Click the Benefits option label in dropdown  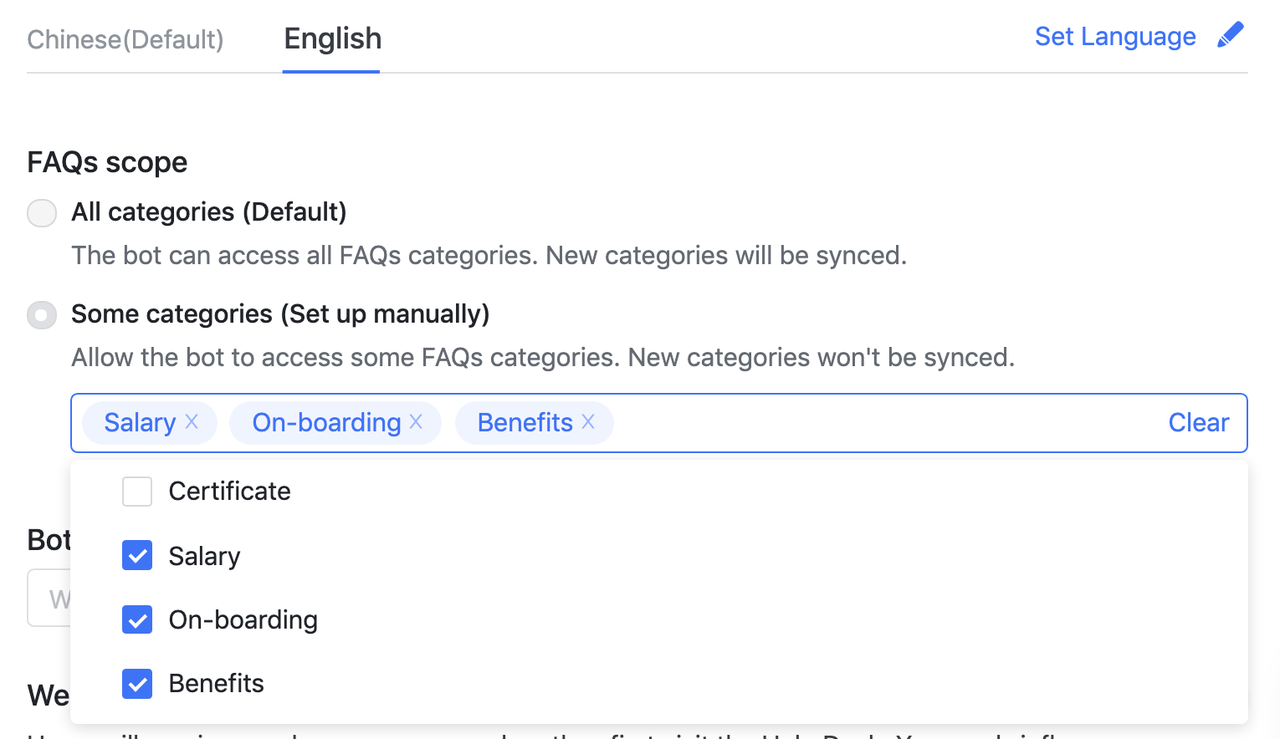pos(216,684)
